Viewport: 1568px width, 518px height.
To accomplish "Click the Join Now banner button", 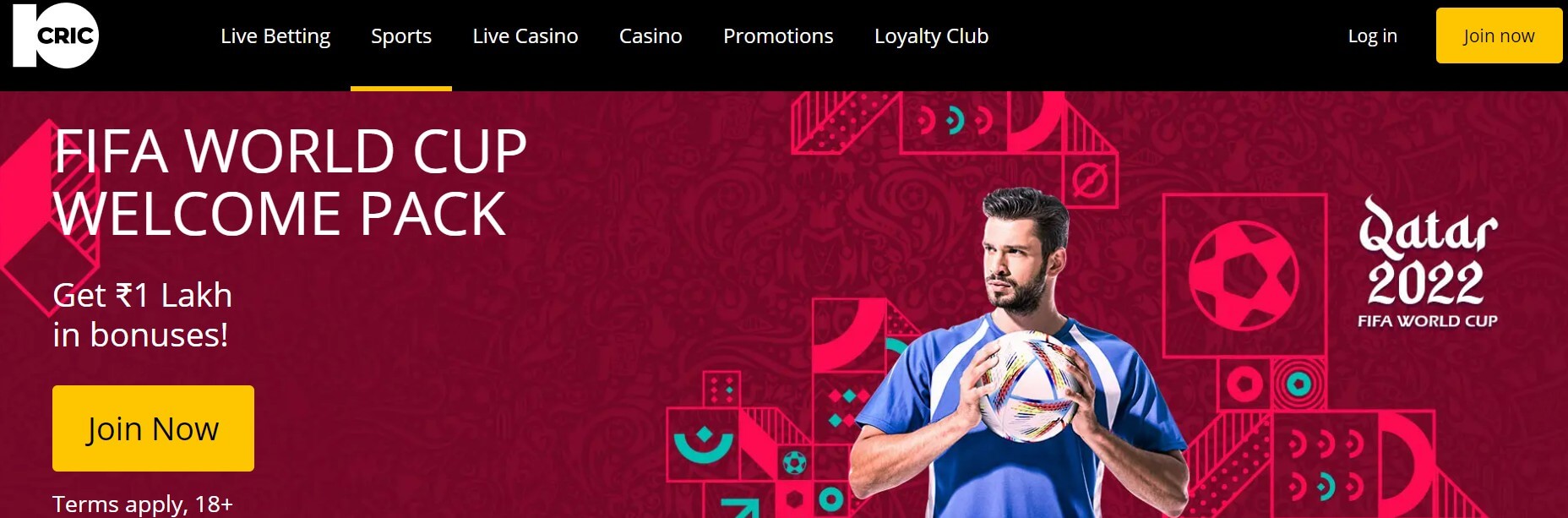I will coord(153,428).
